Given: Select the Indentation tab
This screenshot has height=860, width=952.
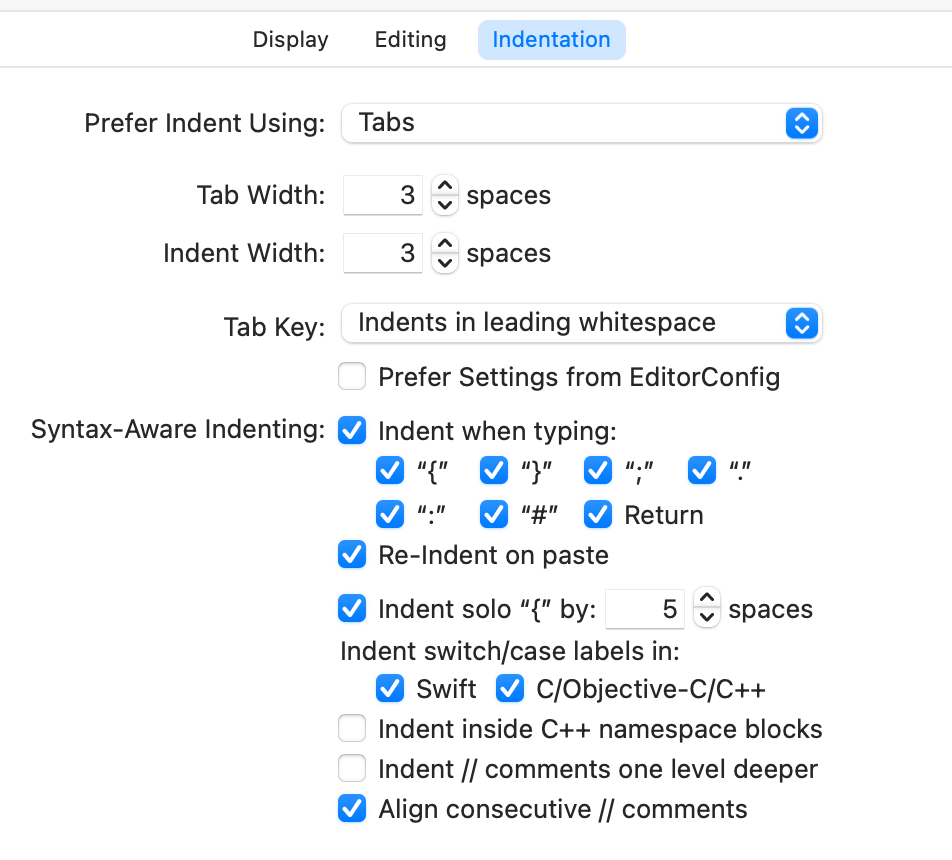Looking at the screenshot, I should click(x=551, y=40).
